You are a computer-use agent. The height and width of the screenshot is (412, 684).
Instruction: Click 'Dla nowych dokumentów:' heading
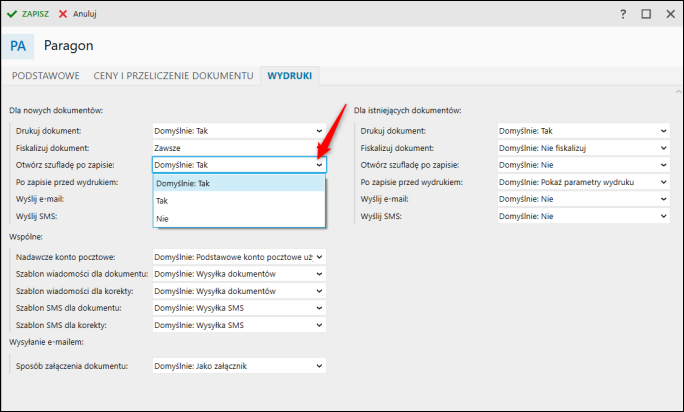coord(56,110)
